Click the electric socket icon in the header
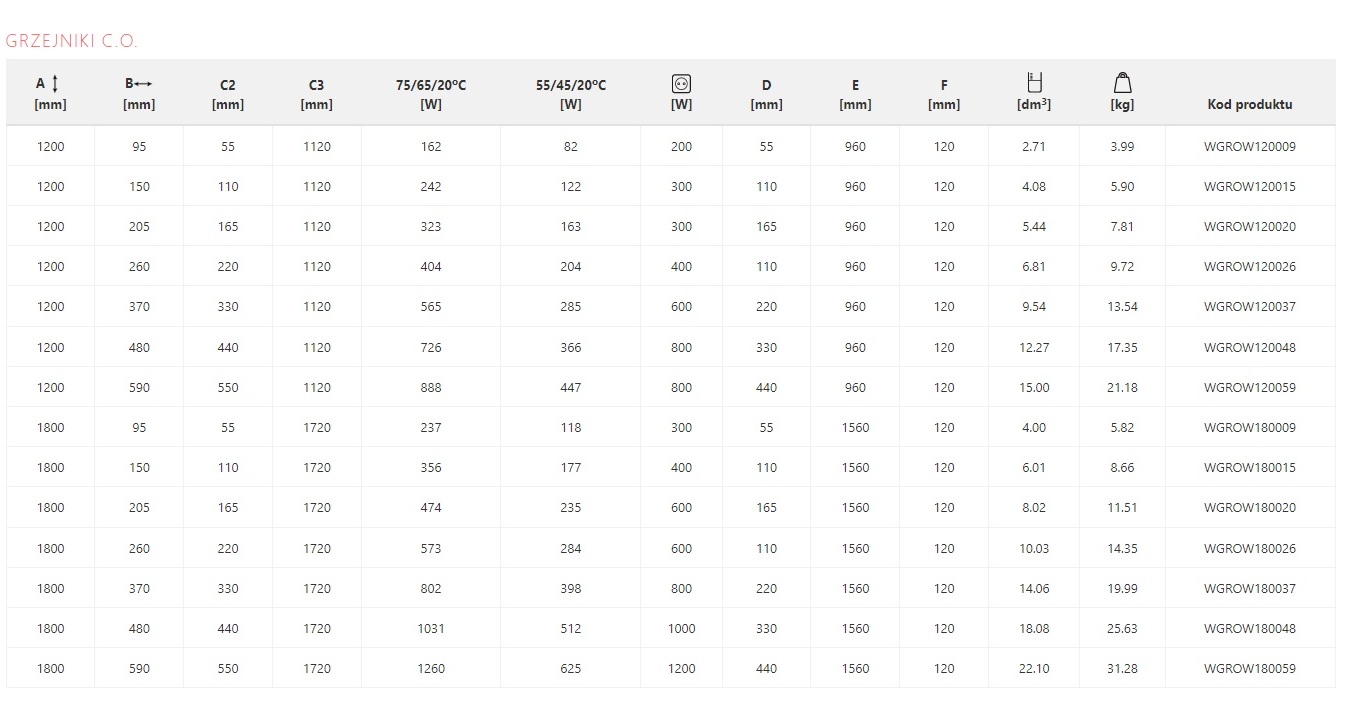The height and width of the screenshot is (719, 1357). pos(681,84)
